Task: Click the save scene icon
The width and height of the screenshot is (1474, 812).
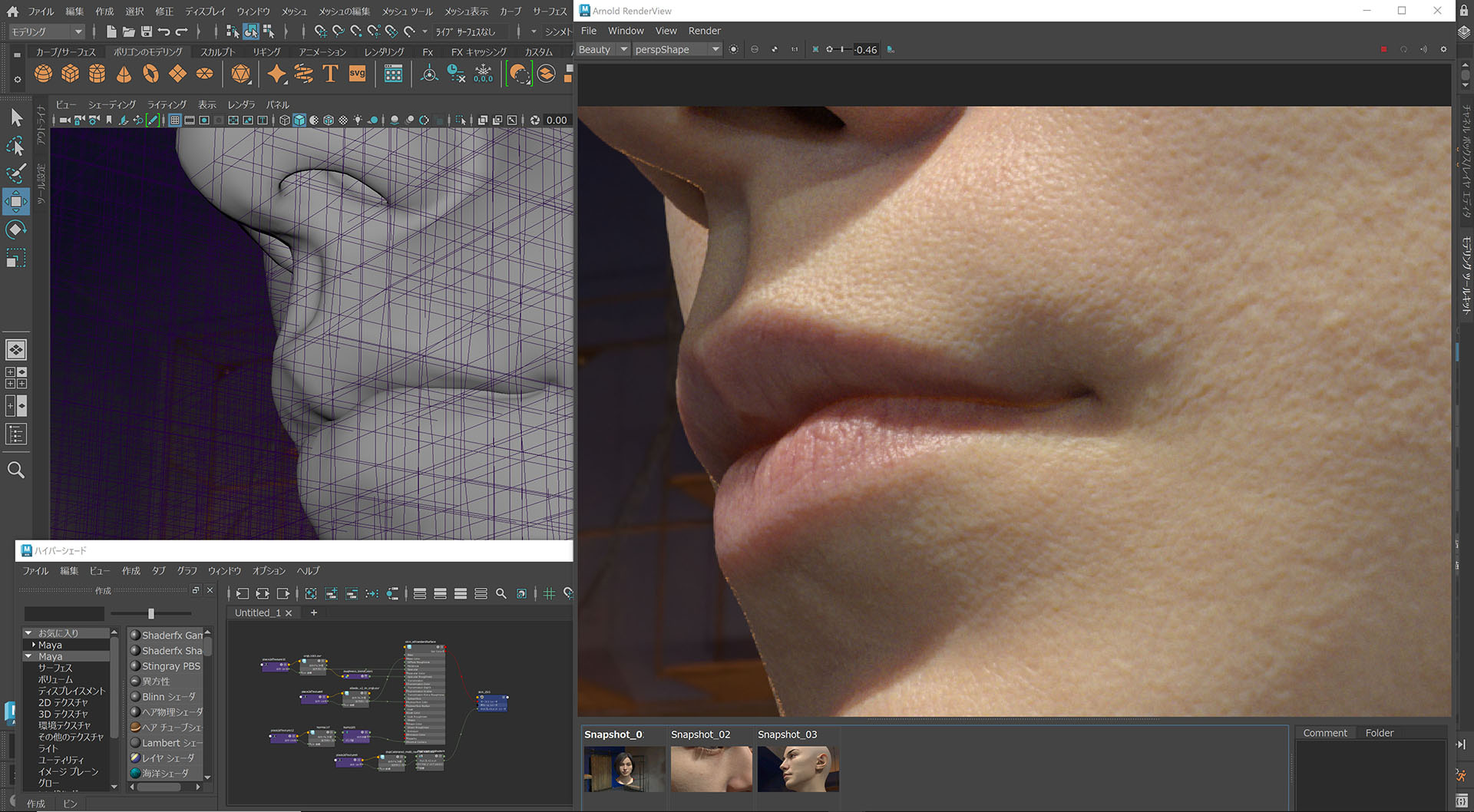Action: (x=147, y=31)
